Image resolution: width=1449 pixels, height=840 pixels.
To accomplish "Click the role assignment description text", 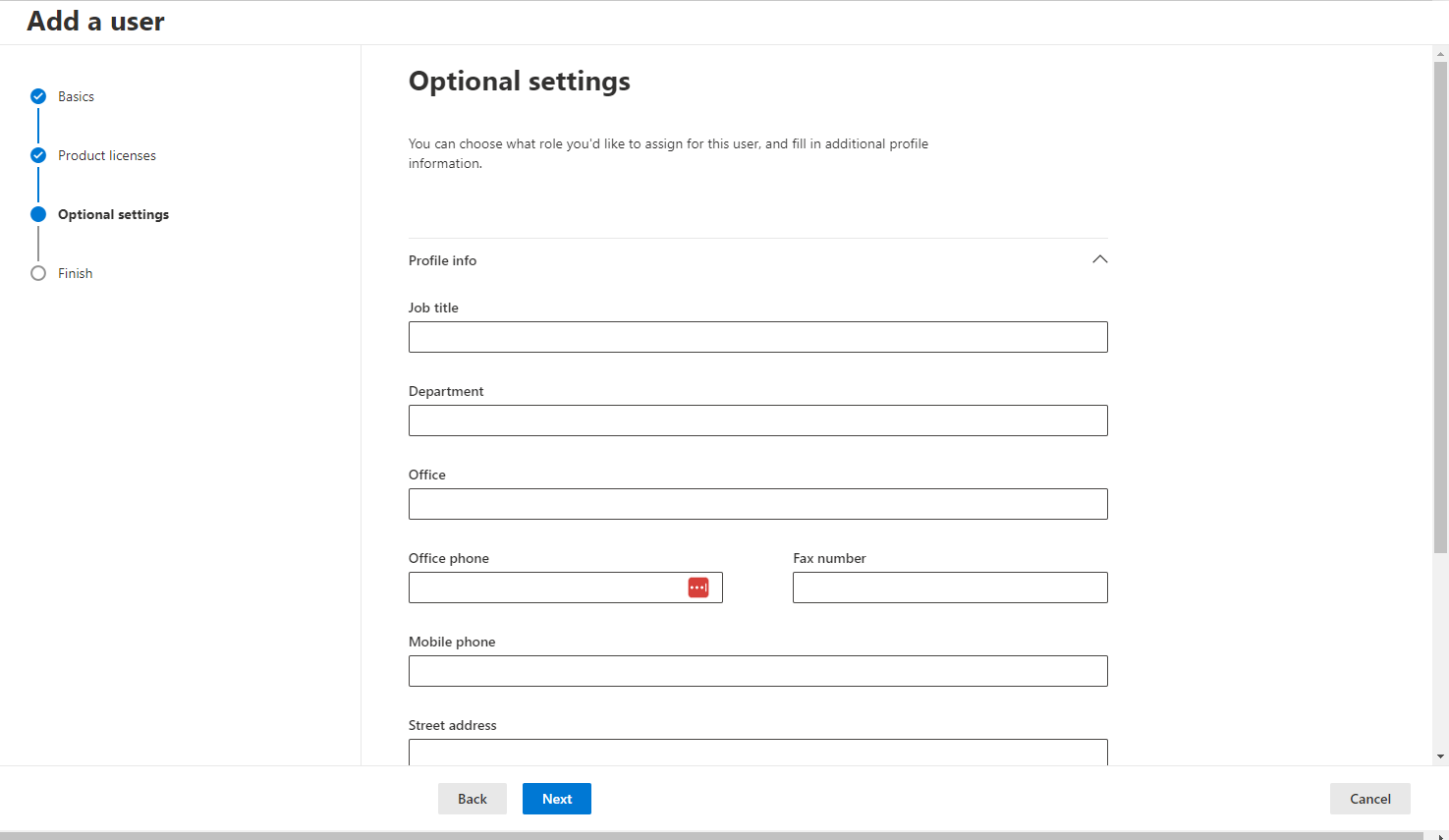I will 668,153.
